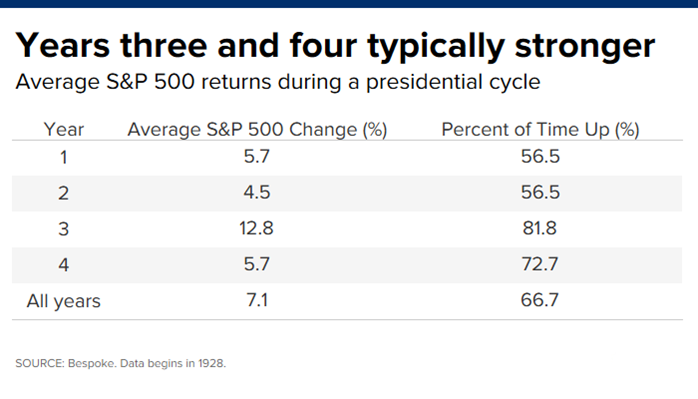The width and height of the screenshot is (698, 399).
Task: Click the 'Year' column header
Action: (64, 130)
